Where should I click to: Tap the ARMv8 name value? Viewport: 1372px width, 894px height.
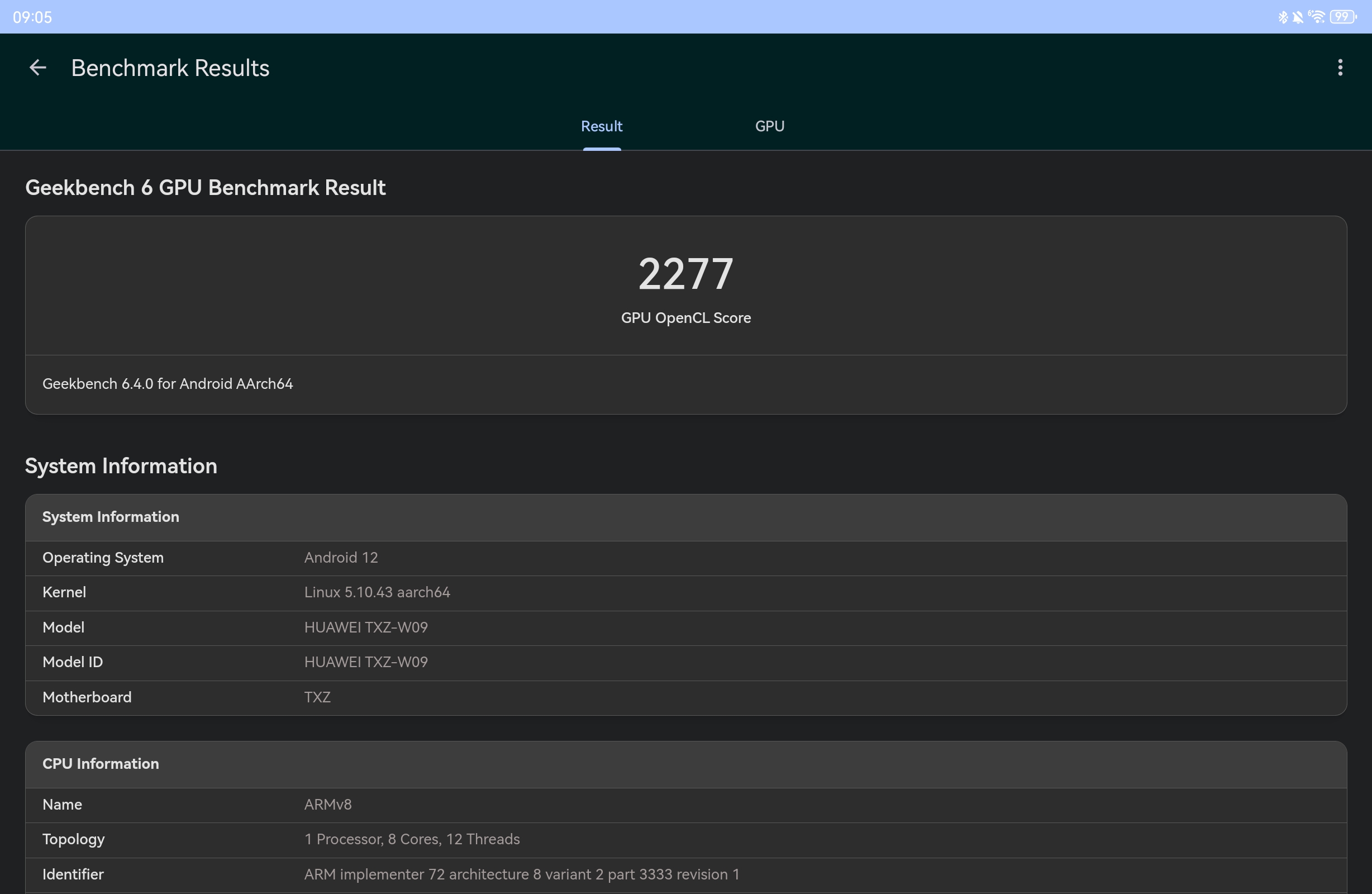click(328, 805)
